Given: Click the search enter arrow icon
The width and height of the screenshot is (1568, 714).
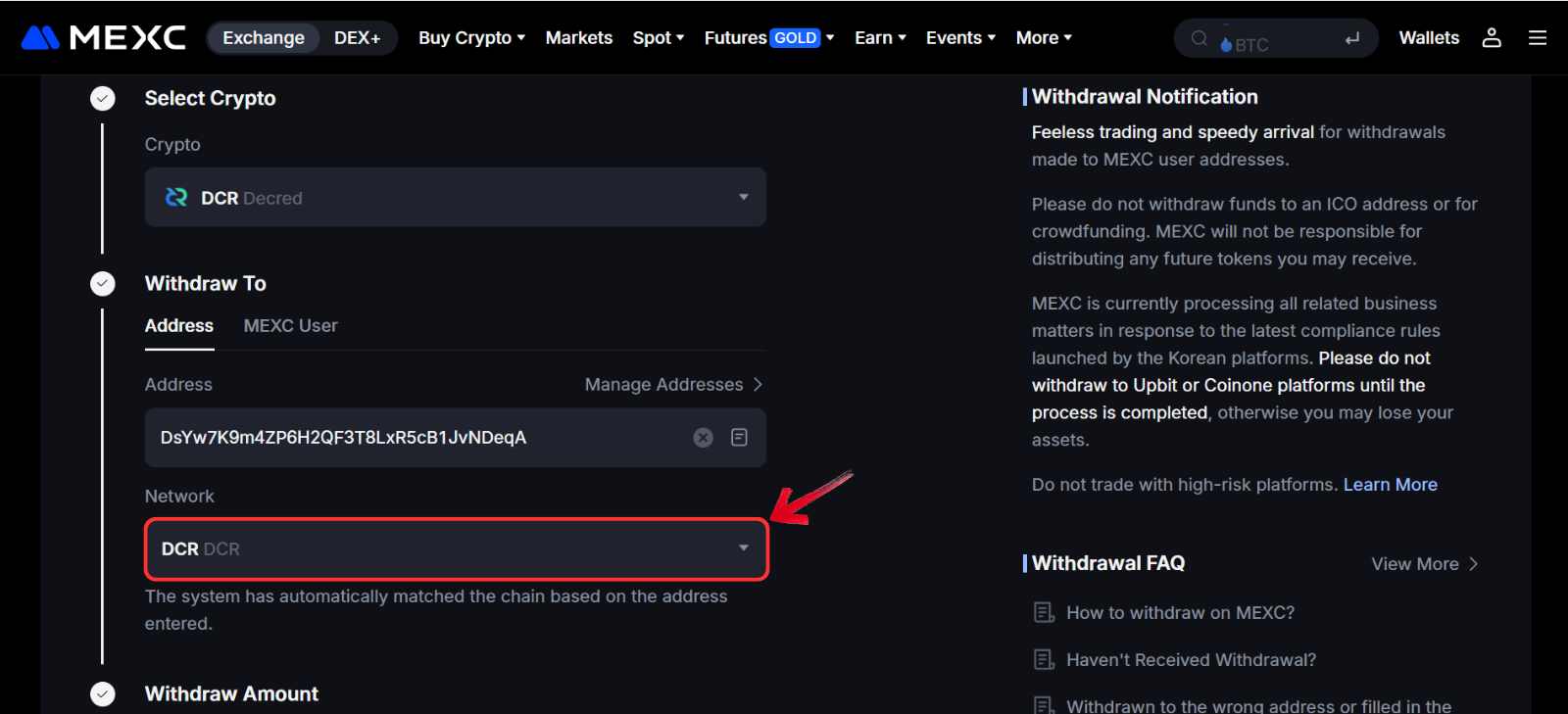Looking at the screenshot, I should pyautogui.click(x=1352, y=38).
